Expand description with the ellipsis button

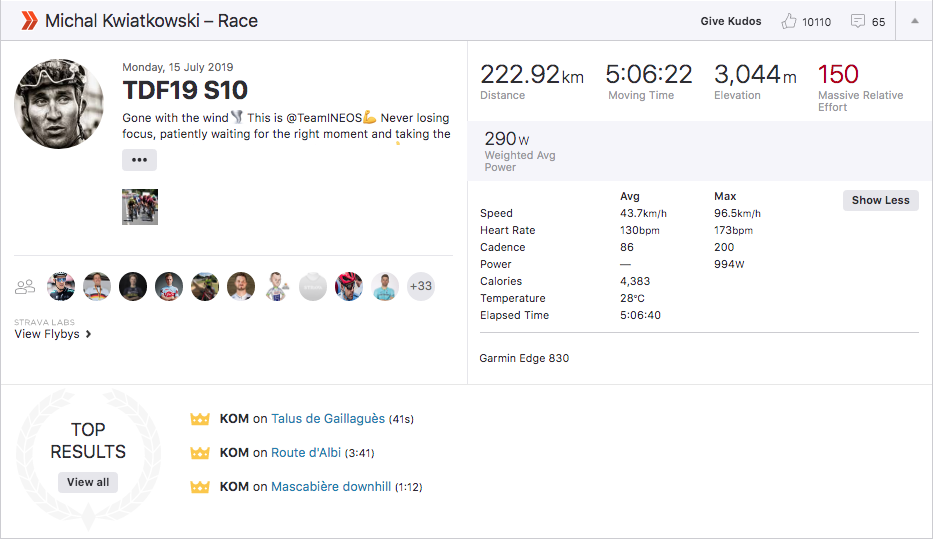point(139,160)
